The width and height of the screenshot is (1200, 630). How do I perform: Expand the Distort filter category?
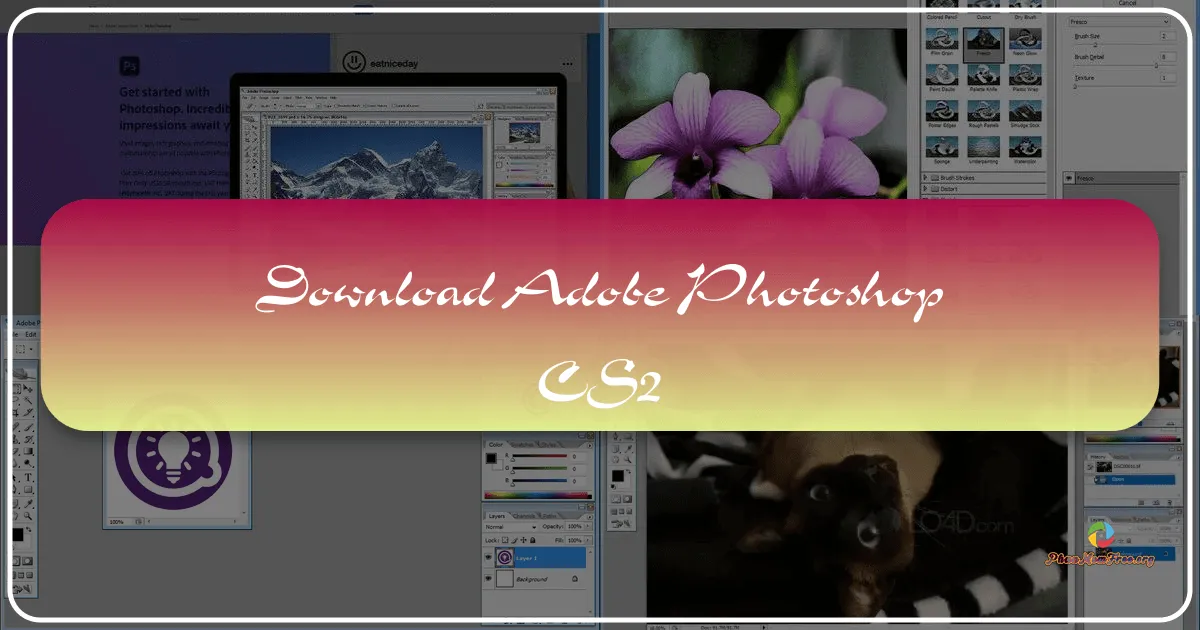click(949, 189)
